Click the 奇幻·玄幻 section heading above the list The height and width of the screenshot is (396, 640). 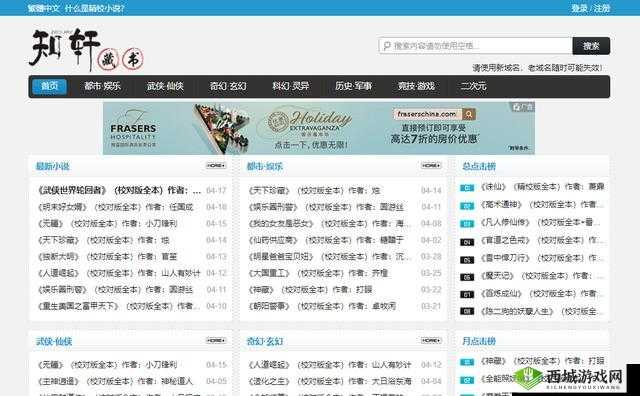tap(264, 341)
